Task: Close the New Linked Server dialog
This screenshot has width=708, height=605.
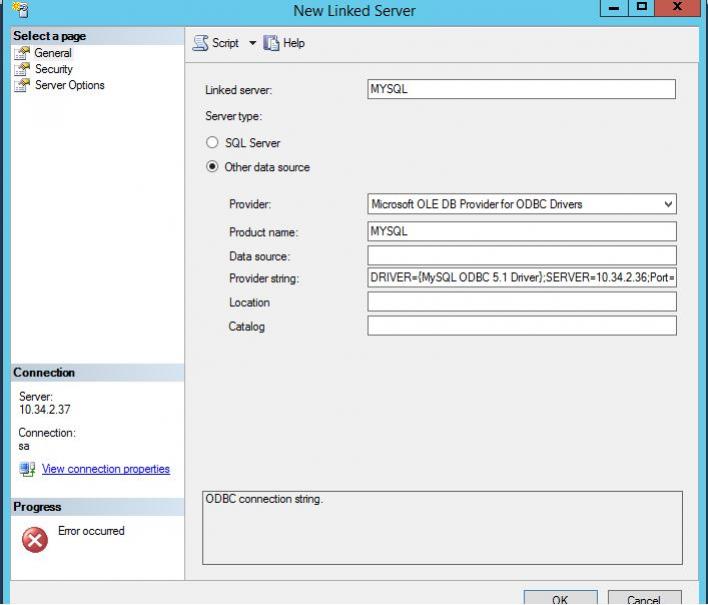Action: pyautogui.click(x=678, y=8)
